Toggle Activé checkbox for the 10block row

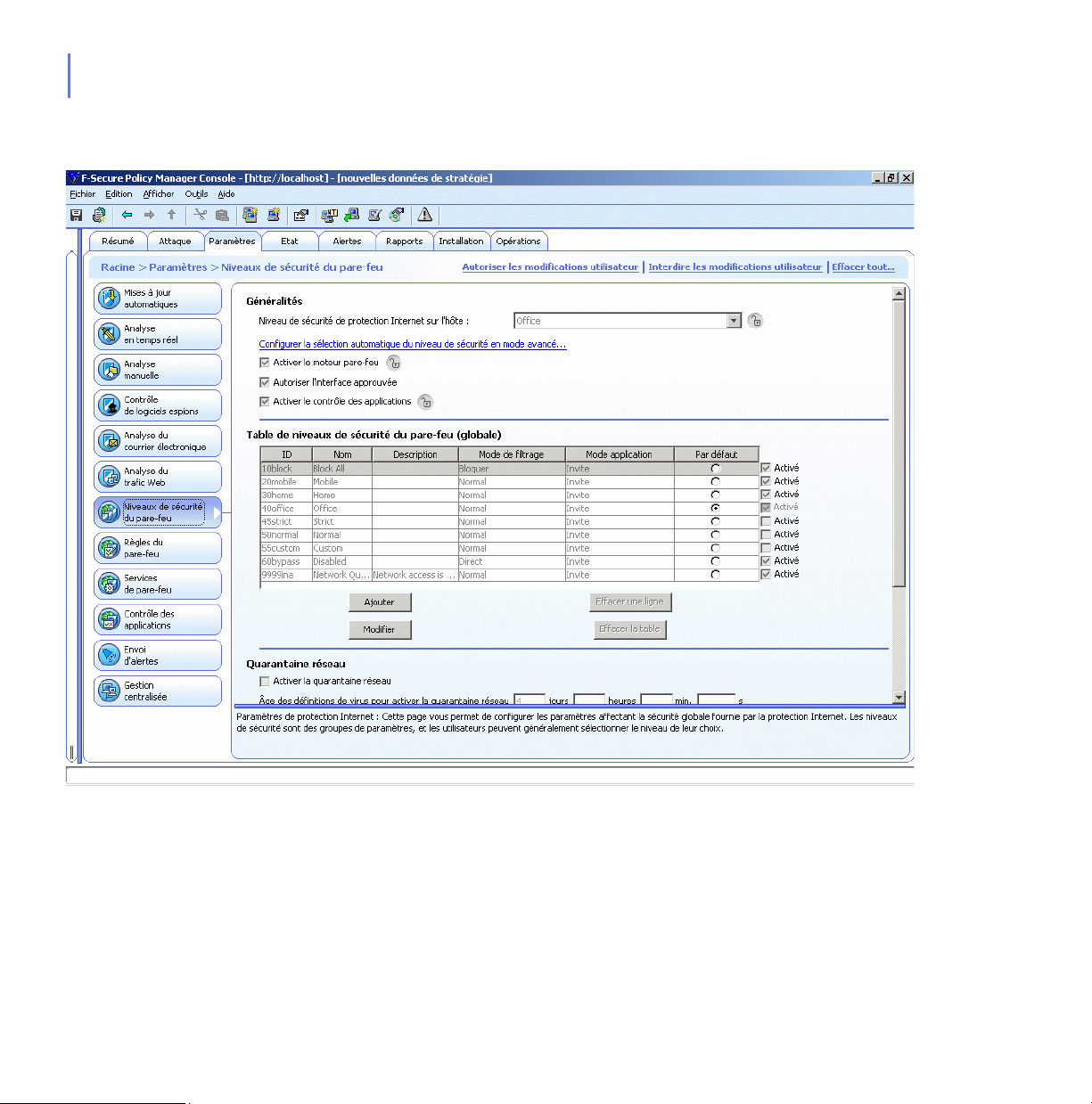[x=766, y=468]
